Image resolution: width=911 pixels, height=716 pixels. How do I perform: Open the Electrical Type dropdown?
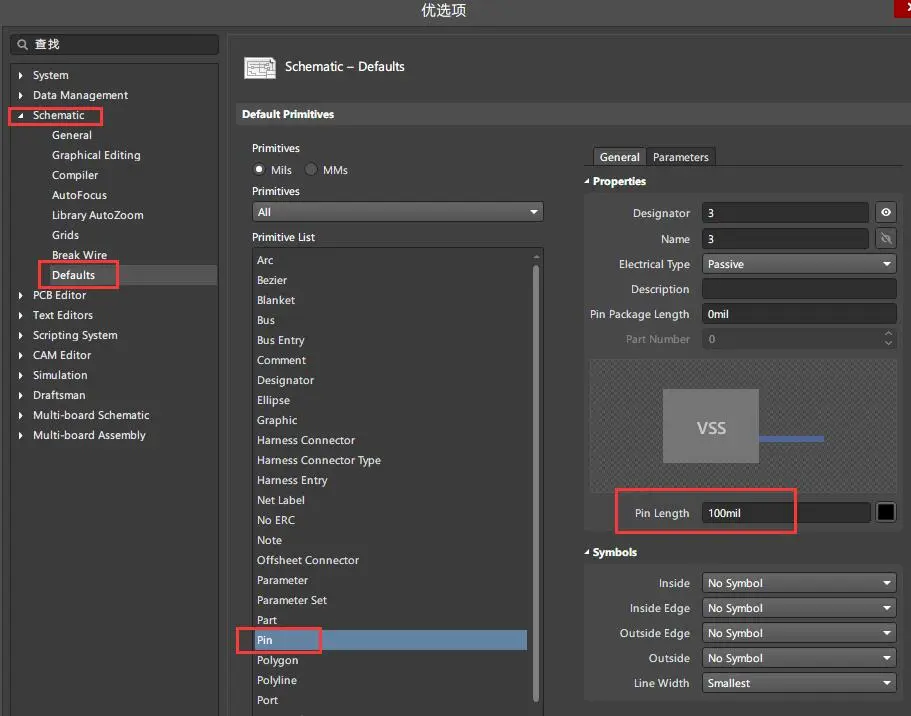(799, 264)
